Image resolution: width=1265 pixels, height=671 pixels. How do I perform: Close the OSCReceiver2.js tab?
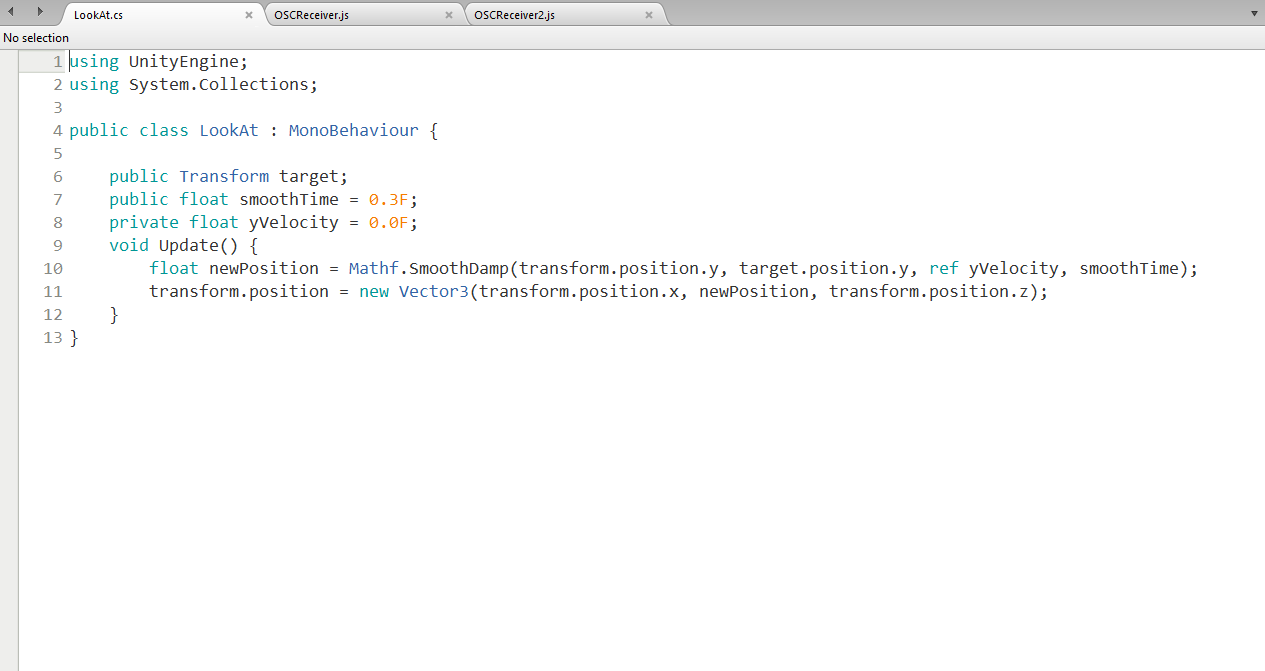pos(649,15)
